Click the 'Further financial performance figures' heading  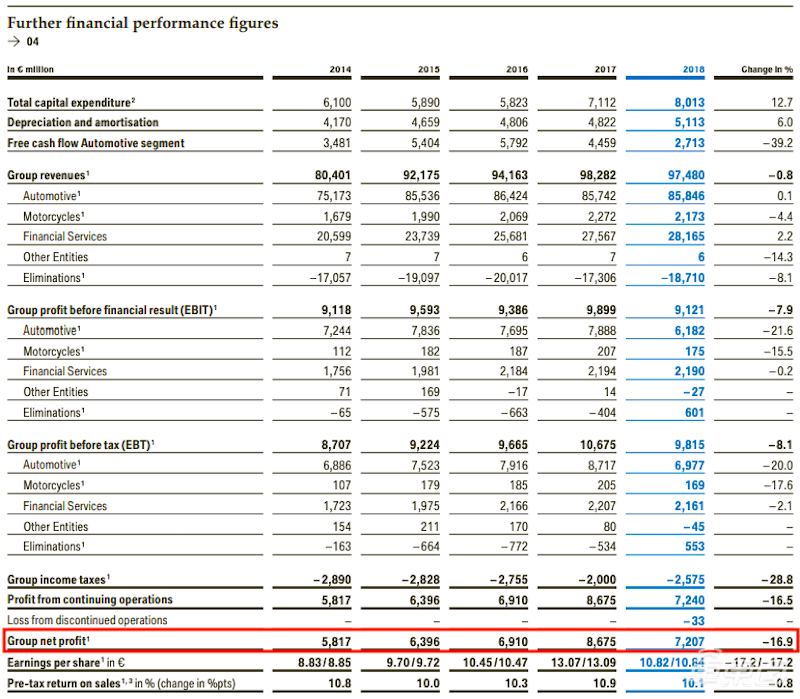pyautogui.click(x=143, y=22)
